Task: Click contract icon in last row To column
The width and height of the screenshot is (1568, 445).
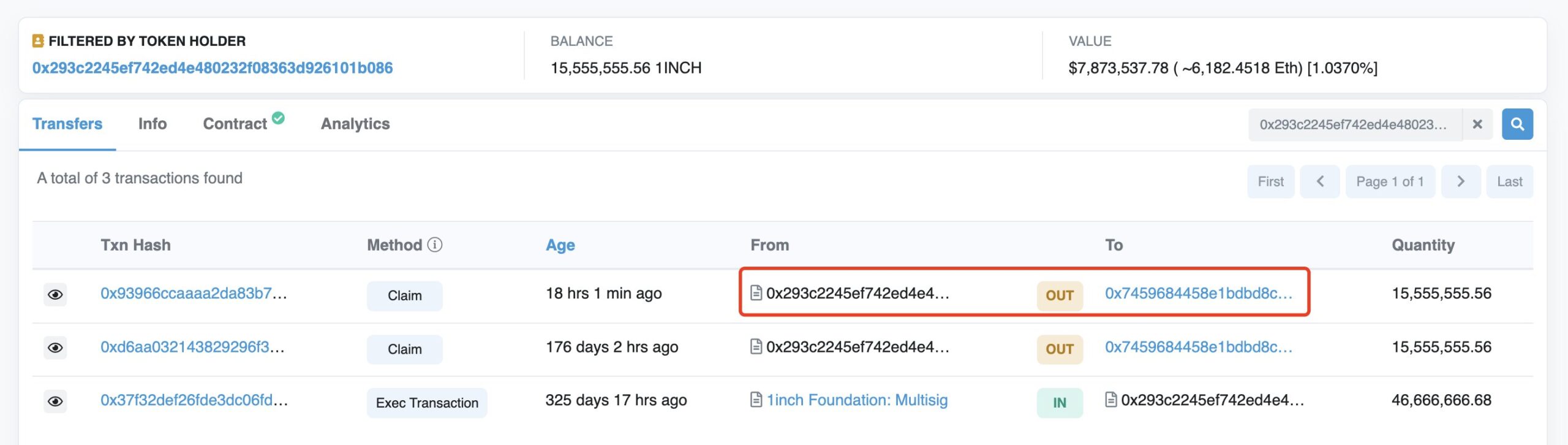Action: click(1110, 400)
